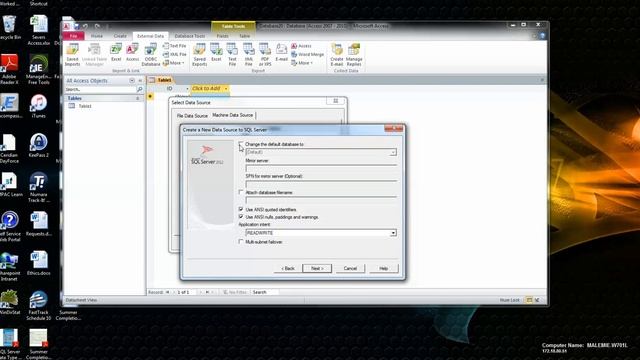Select KeePass 2 desktop shortcut
640x360 pixels.
38,145
